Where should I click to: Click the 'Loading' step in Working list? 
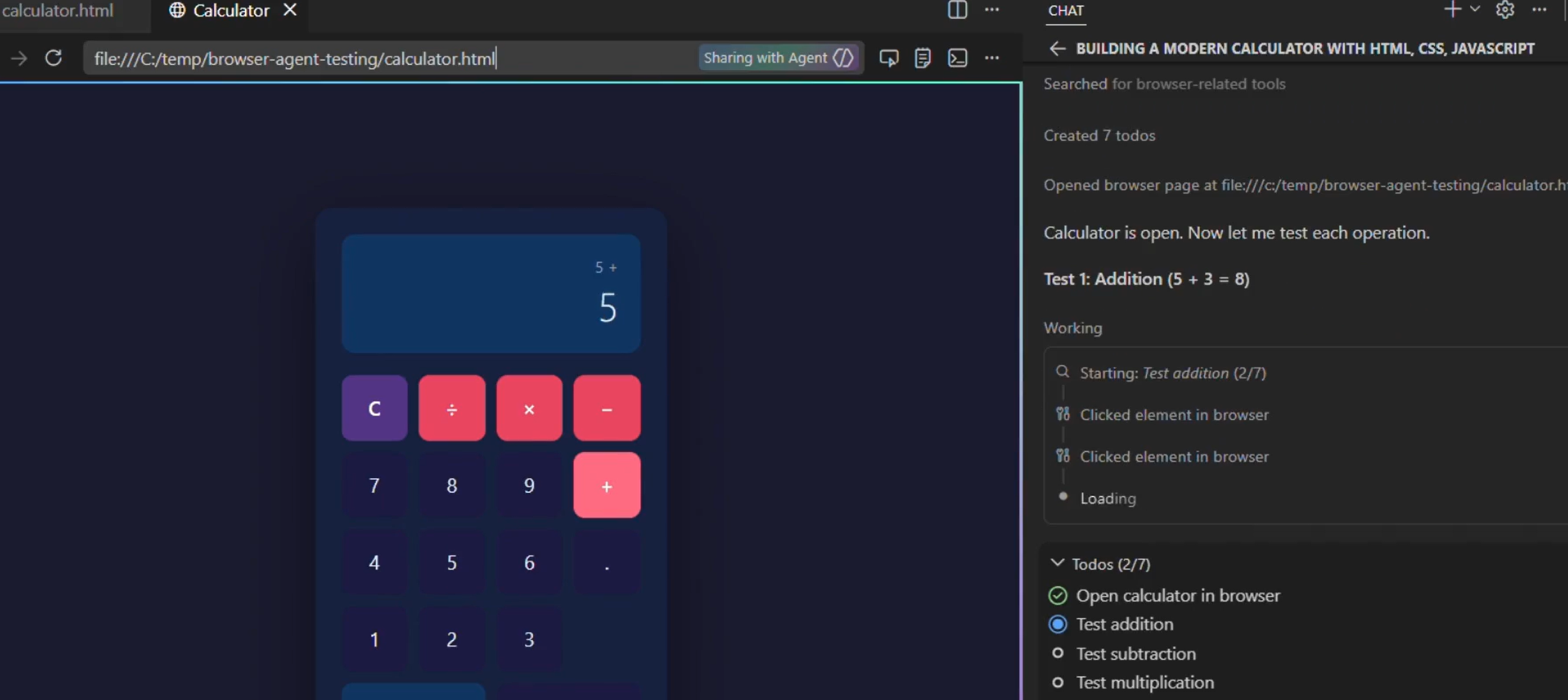pos(1108,498)
